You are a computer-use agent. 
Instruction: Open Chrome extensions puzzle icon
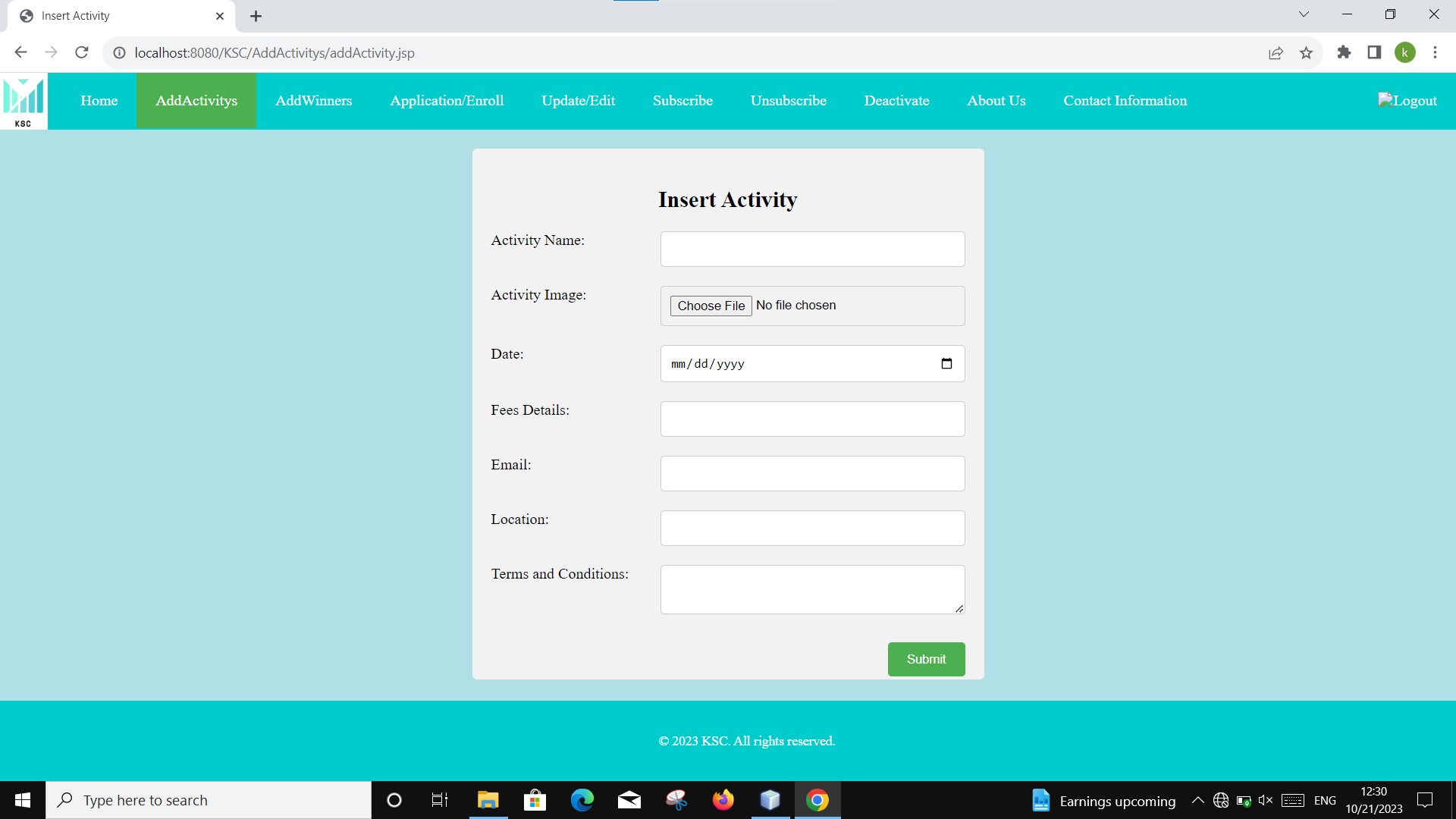(x=1344, y=52)
